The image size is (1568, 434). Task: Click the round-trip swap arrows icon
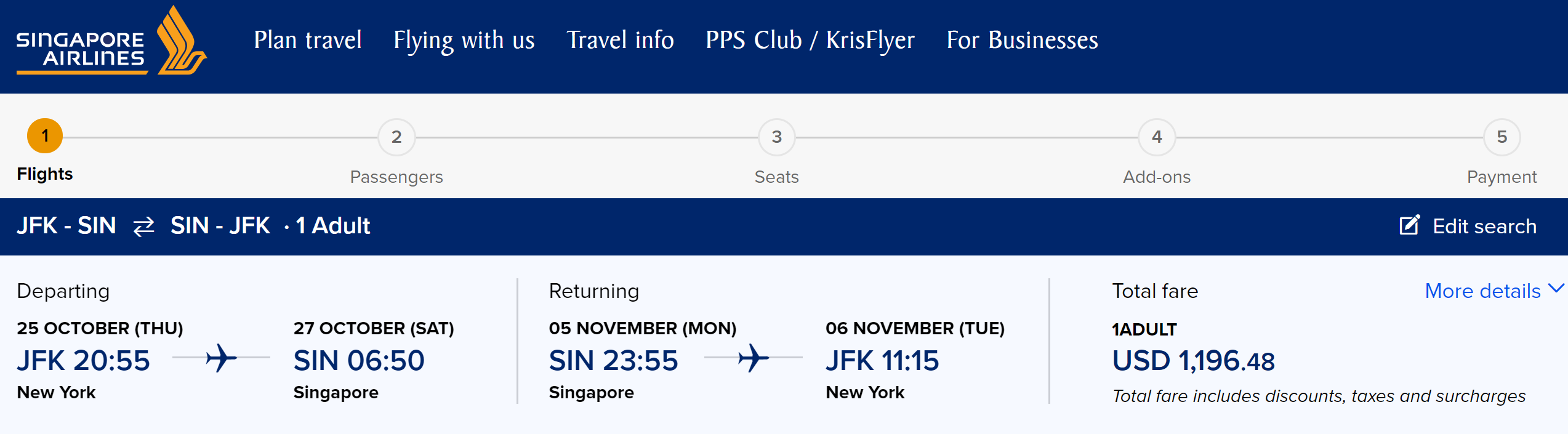[143, 227]
